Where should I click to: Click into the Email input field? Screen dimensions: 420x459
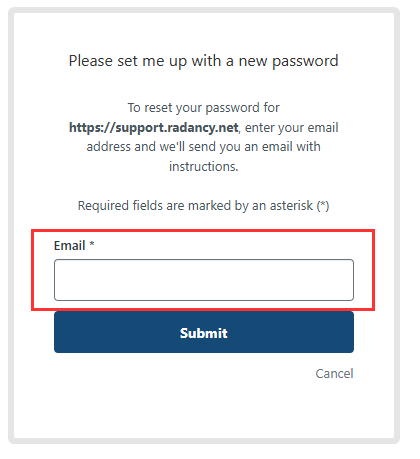pos(204,280)
